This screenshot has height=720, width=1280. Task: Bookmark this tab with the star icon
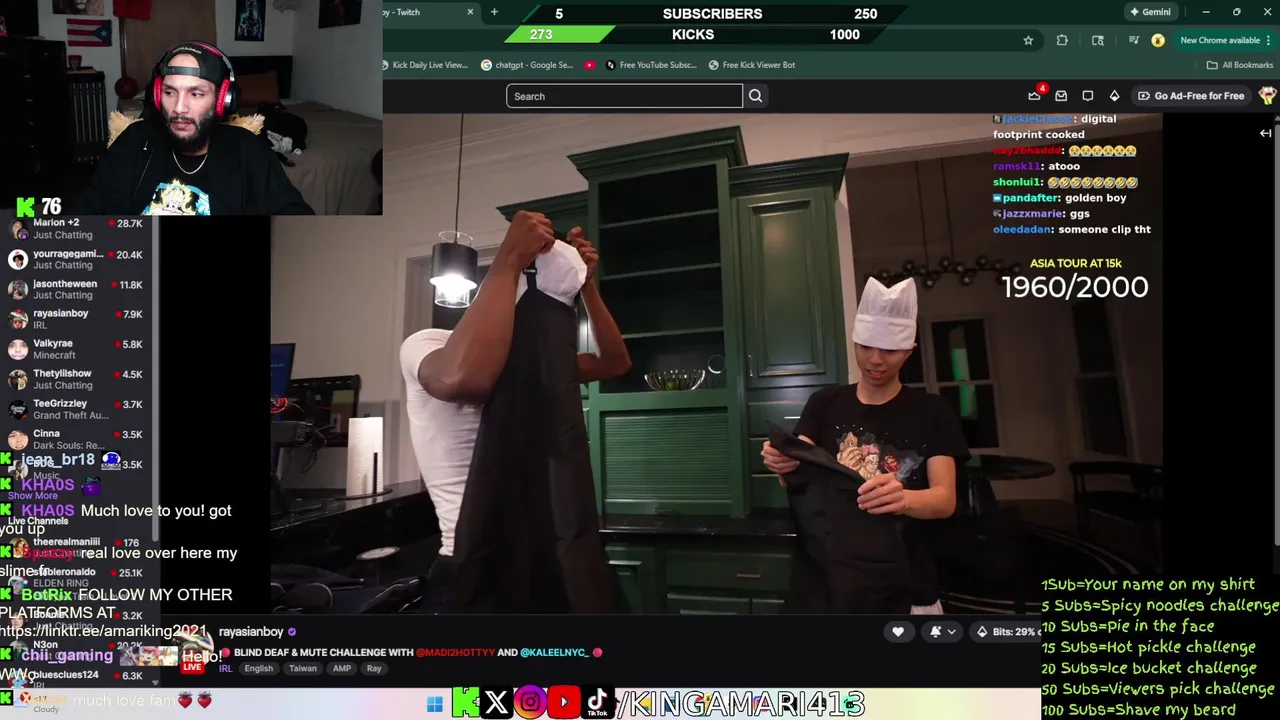pos(1028,40)
